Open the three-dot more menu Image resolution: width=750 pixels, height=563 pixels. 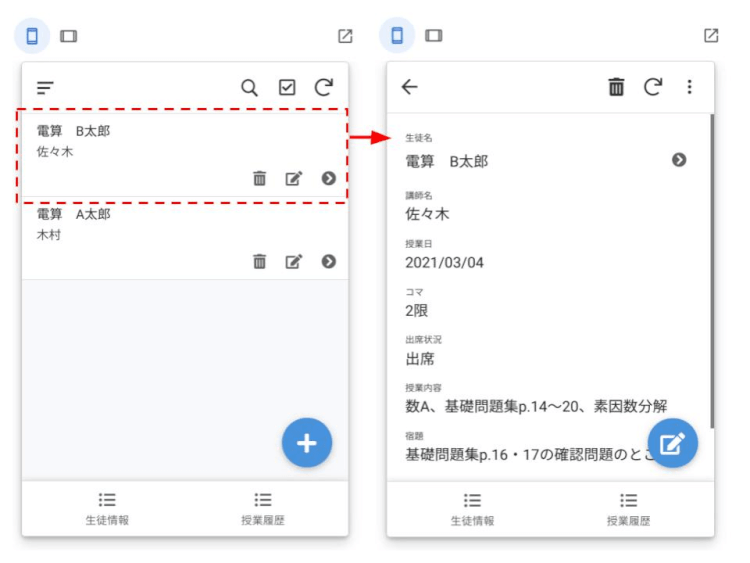(689, 87)
